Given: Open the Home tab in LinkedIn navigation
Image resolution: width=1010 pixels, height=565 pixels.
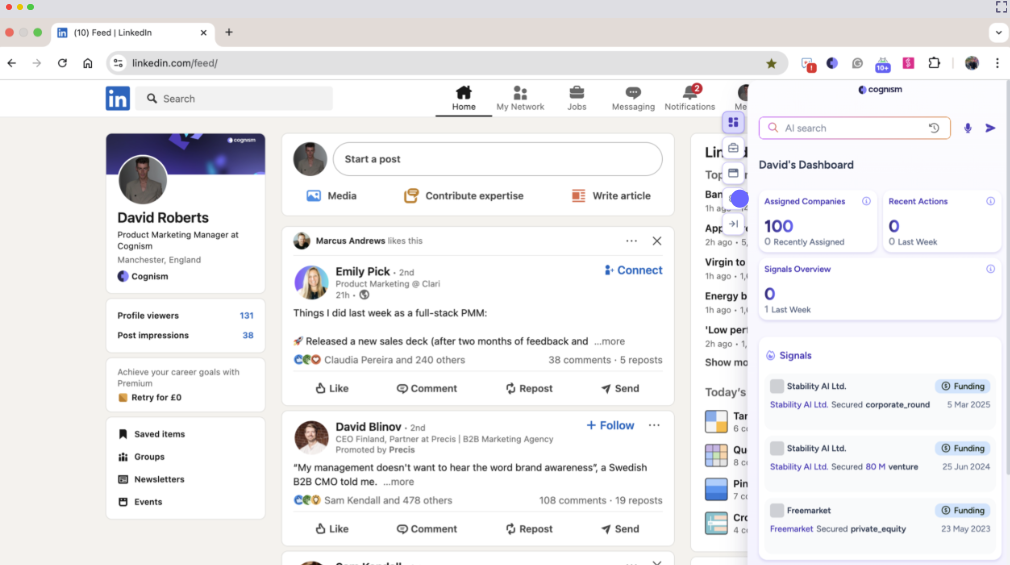Looking at the screenshot, I should pos(464,99).
